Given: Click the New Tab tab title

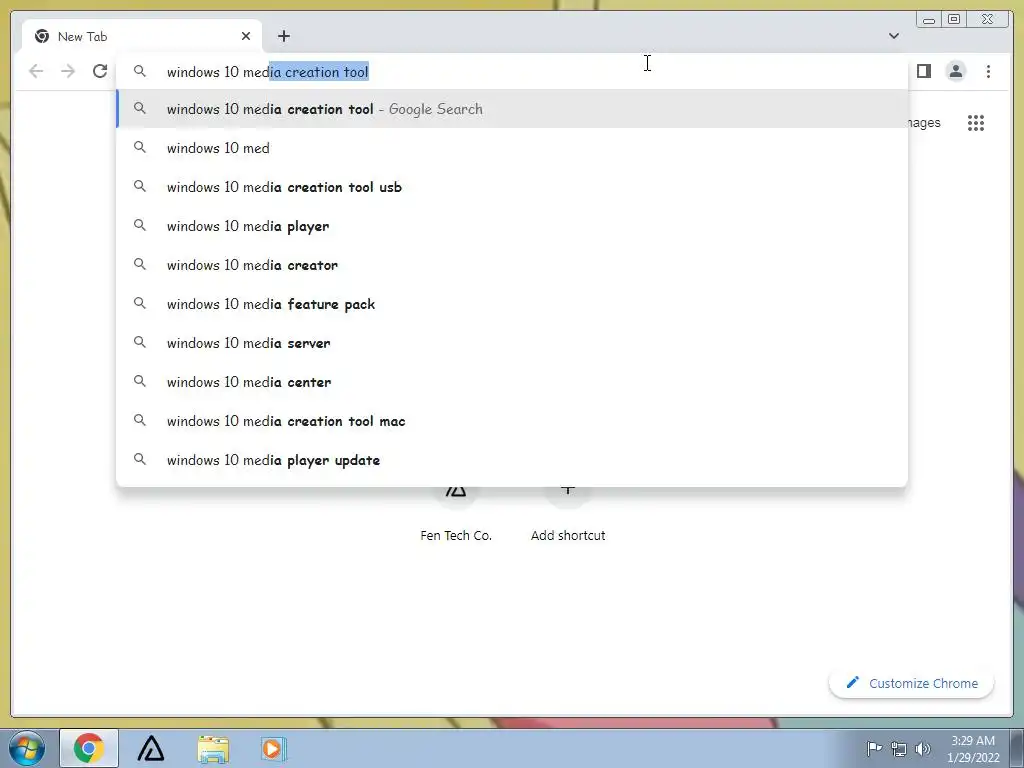Looking at the screenshot, I should tap(82, 37).
